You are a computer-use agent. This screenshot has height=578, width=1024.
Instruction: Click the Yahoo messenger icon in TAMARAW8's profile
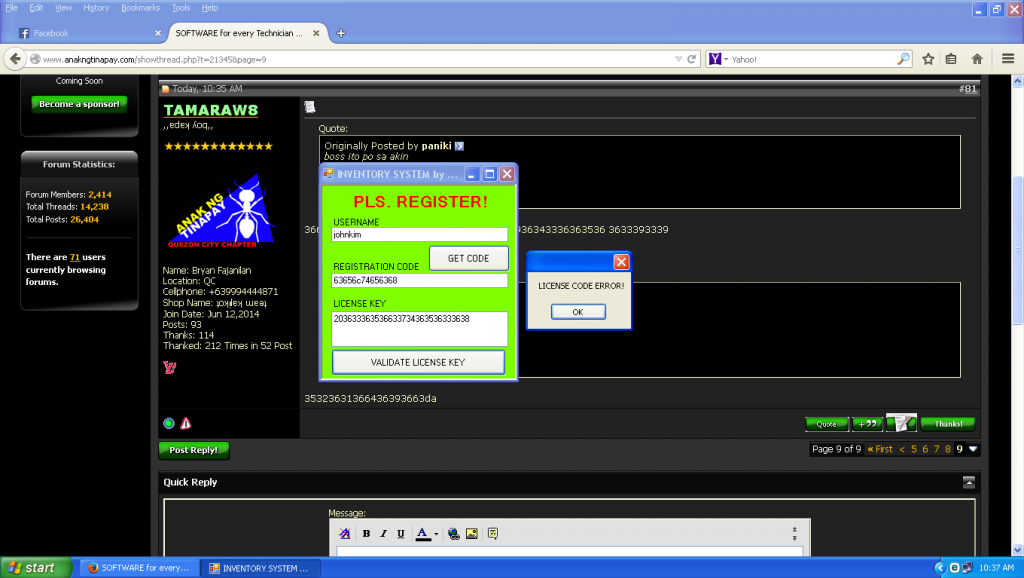[x=170, y=368]
